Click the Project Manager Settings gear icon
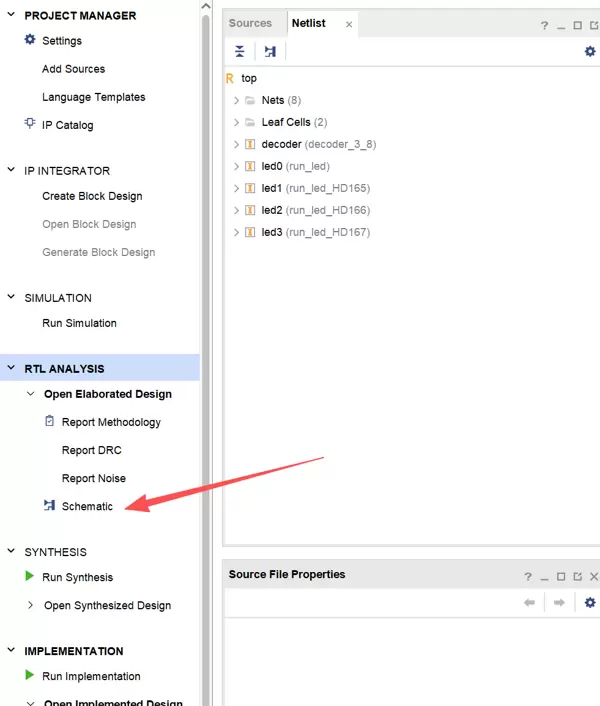Image resolution: width=600 pixels, height=706 pixels. (30, 41)
